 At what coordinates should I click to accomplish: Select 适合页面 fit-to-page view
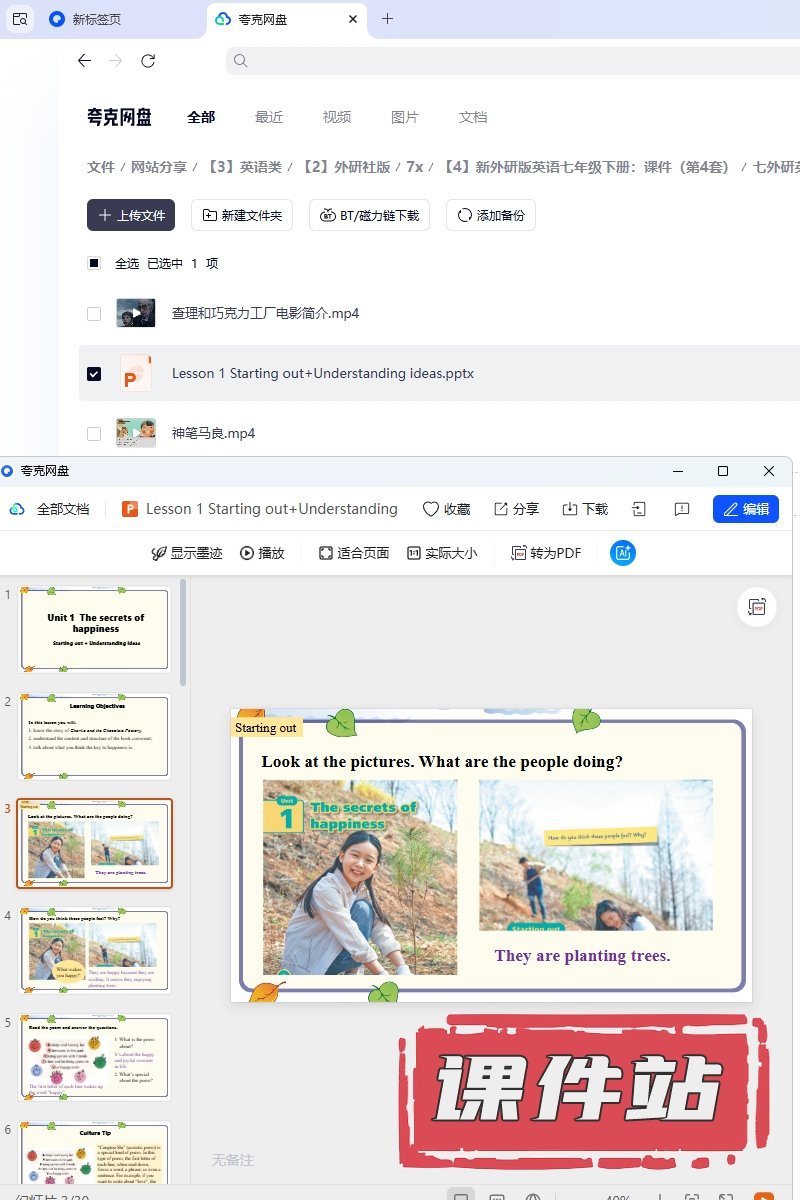coord(353,553)
